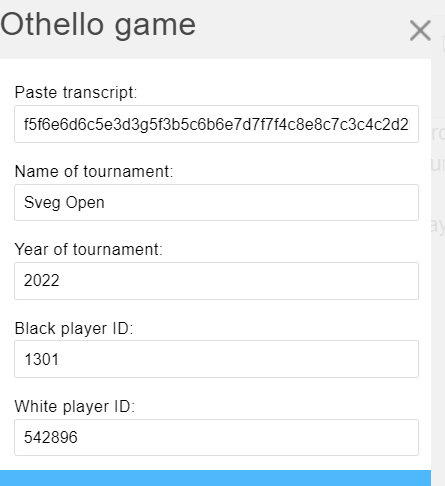
Task: Click the "Name of tournament:" label
Action: (x=94, y=171)
